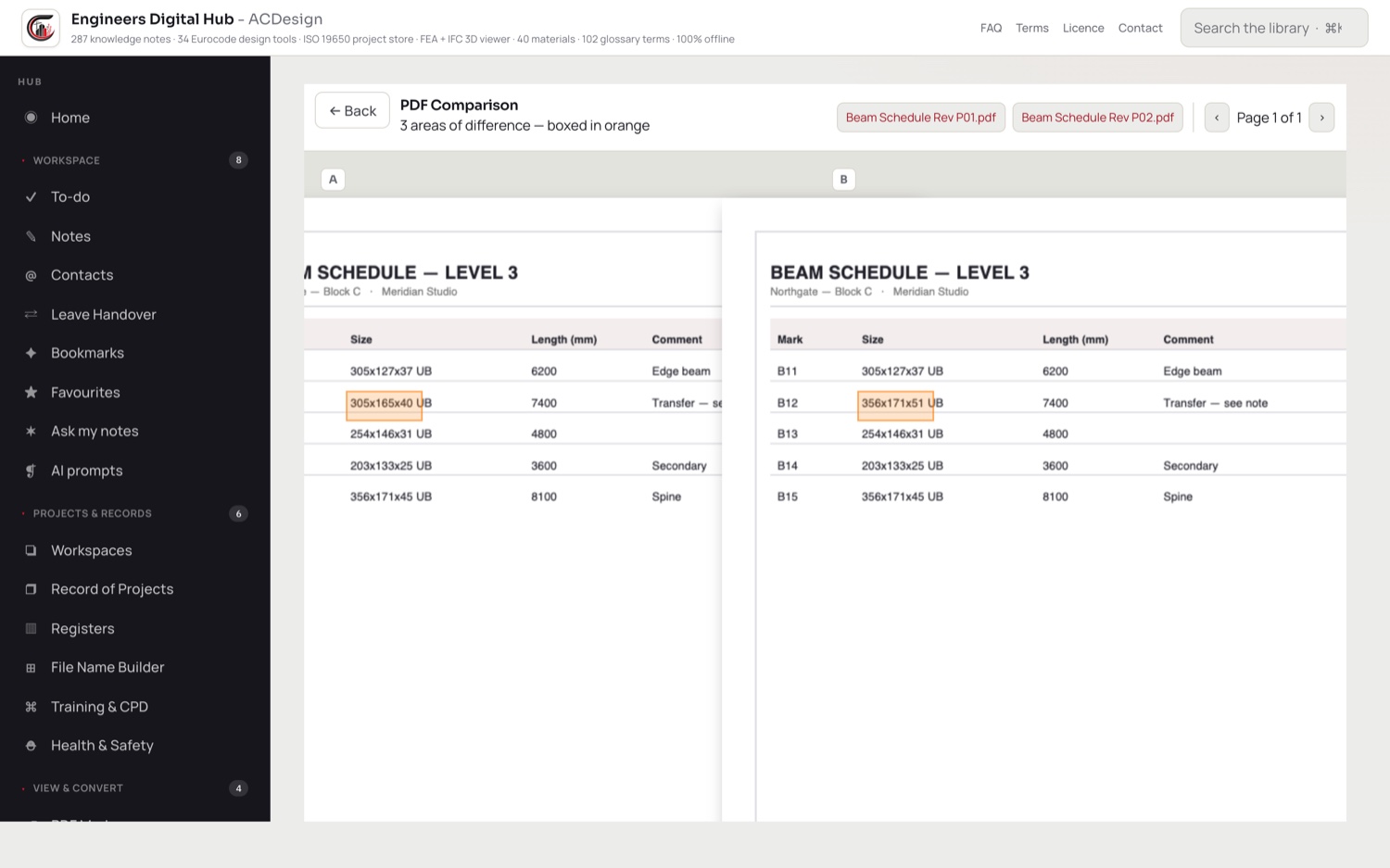Click the Size column header in pane A
The height and width of the screenshot is (868, 1390).
click(x=360, y=340)
